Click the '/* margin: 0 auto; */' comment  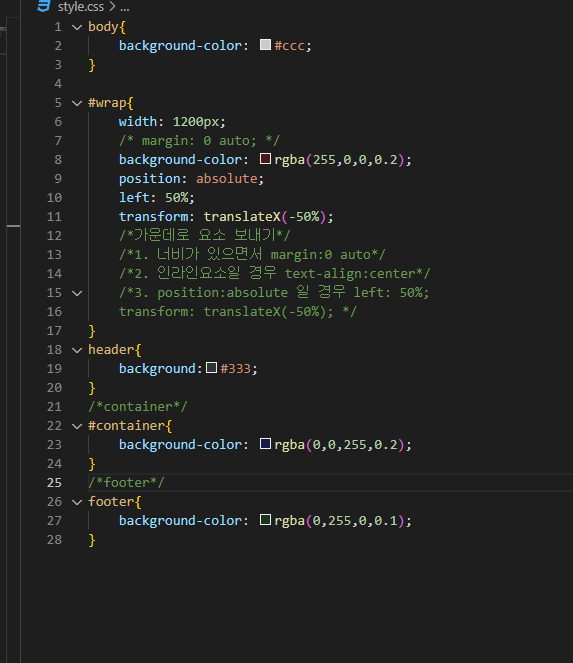(199, 141)
